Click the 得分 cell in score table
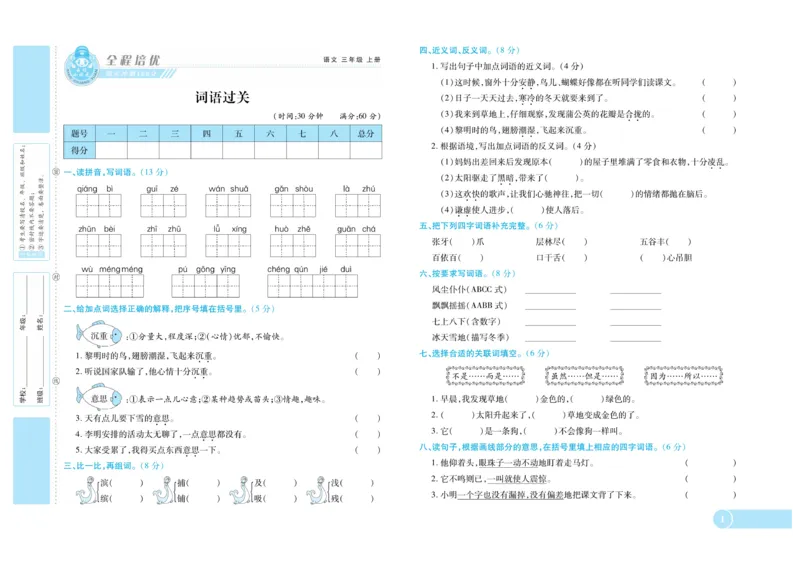800x566 pixels. point(80,150)
